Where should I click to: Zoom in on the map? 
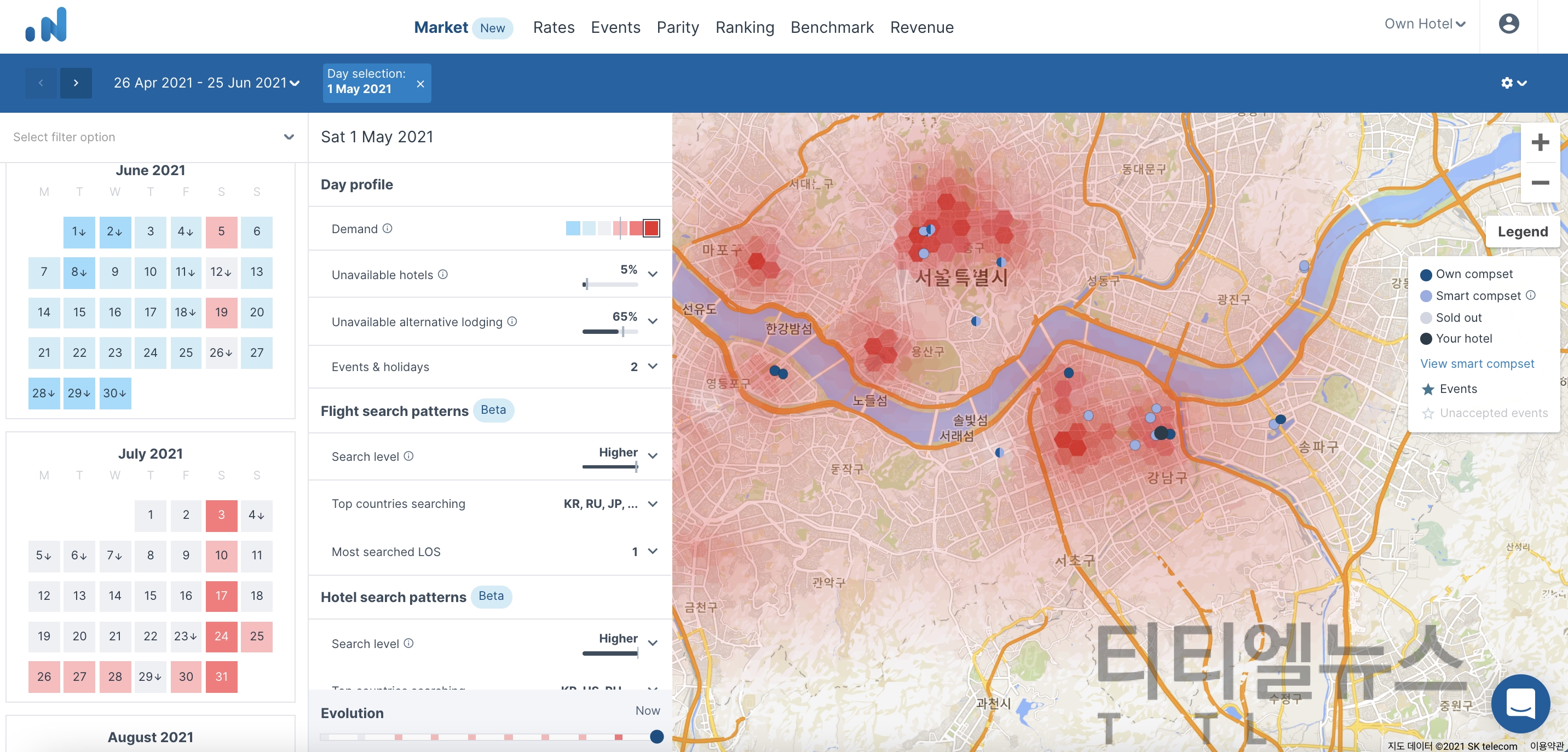coord(1540,143)
